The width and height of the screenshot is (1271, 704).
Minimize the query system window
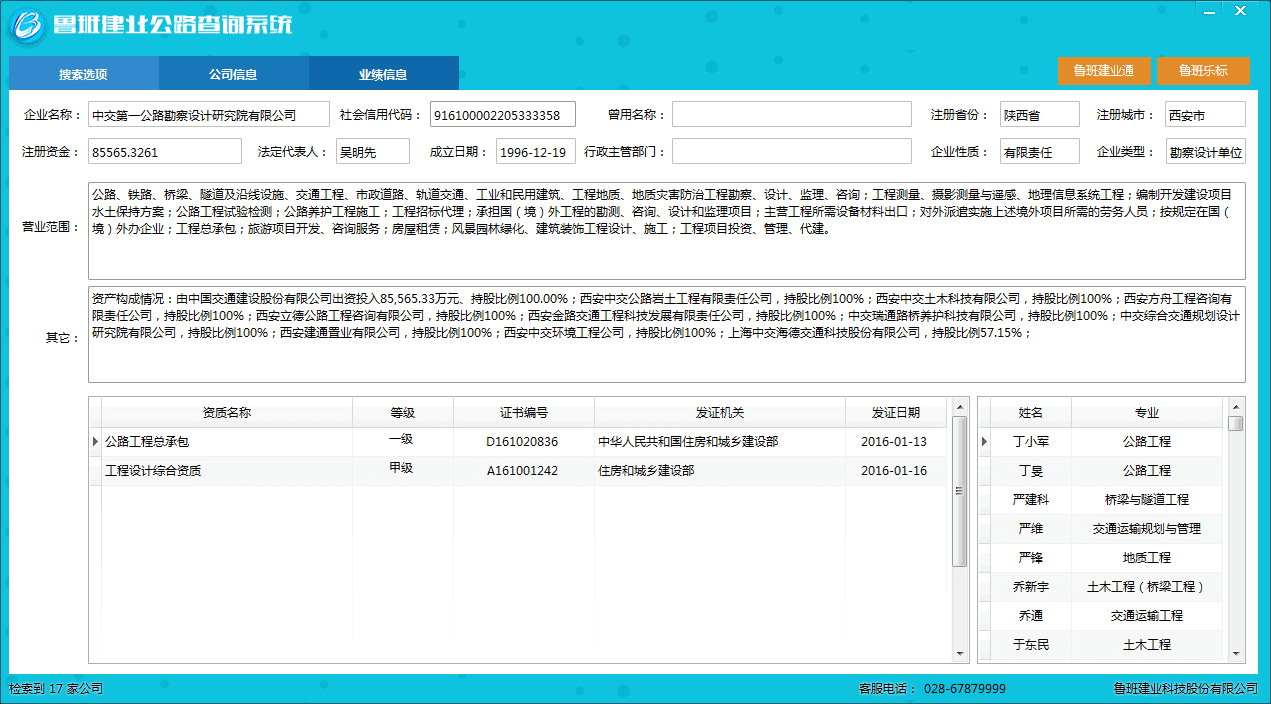1210,11
